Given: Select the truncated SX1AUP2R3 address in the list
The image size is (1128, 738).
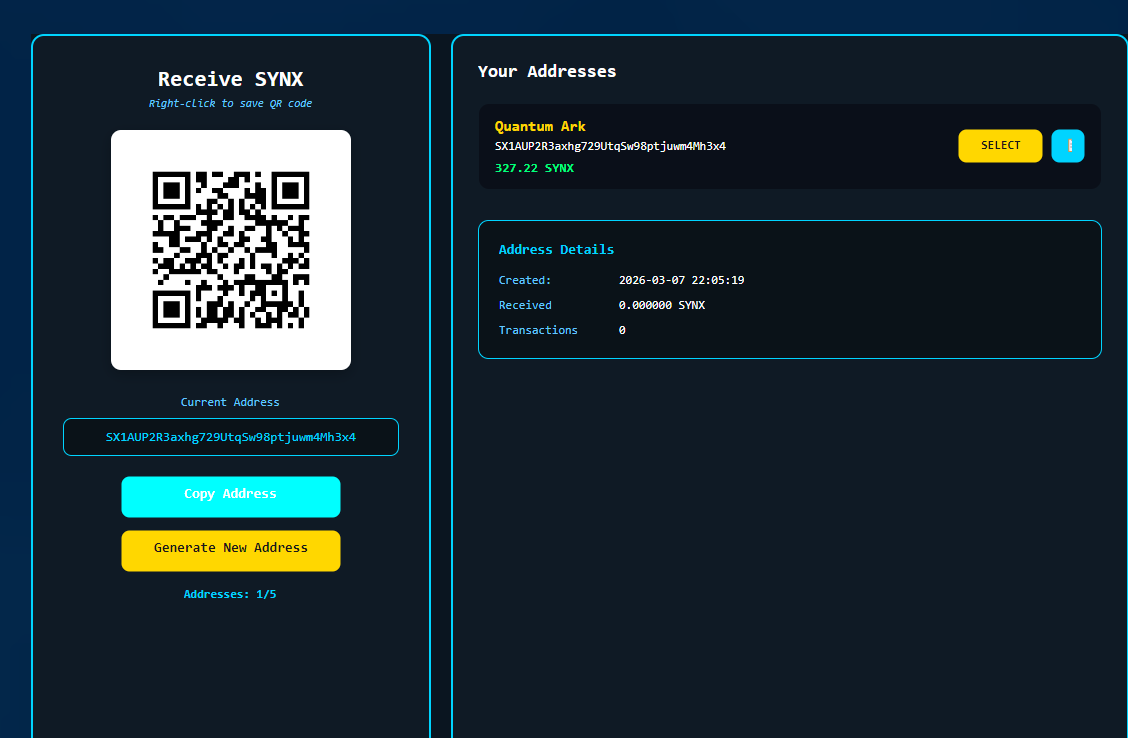Looking at the screenshot, I should point(610,146).
